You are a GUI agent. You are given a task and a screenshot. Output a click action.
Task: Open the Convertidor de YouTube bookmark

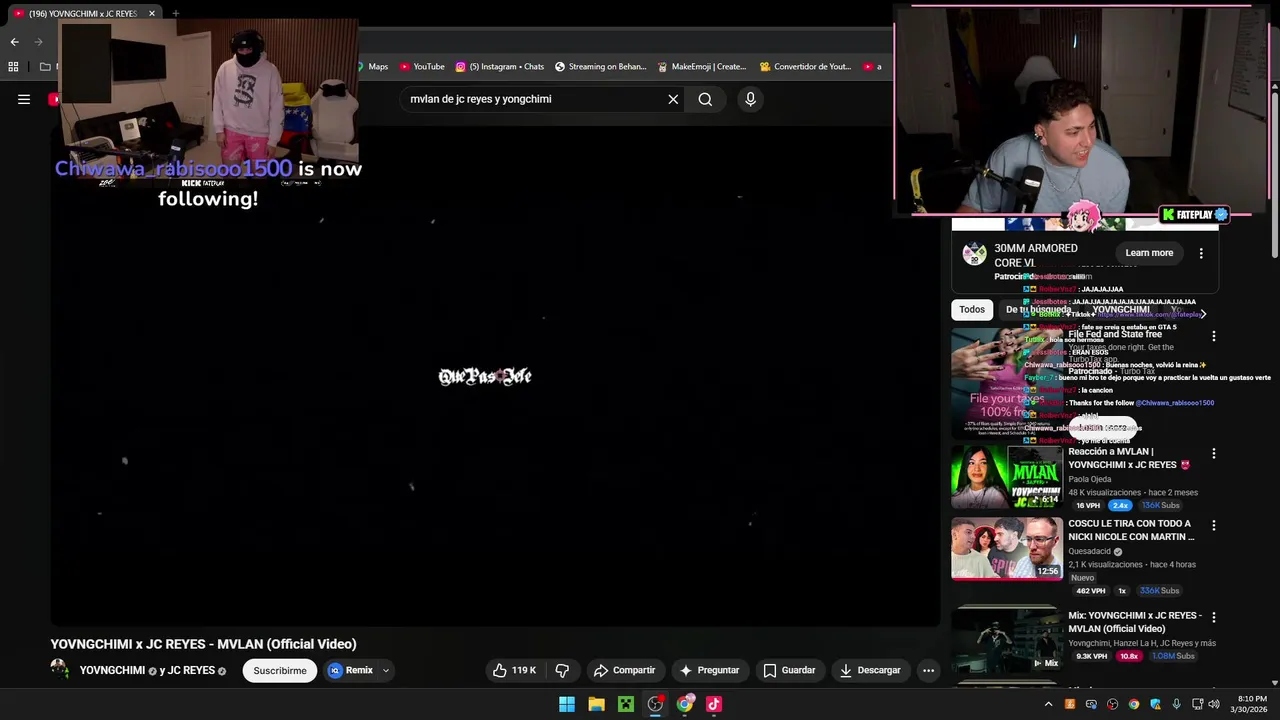[805, 67]
